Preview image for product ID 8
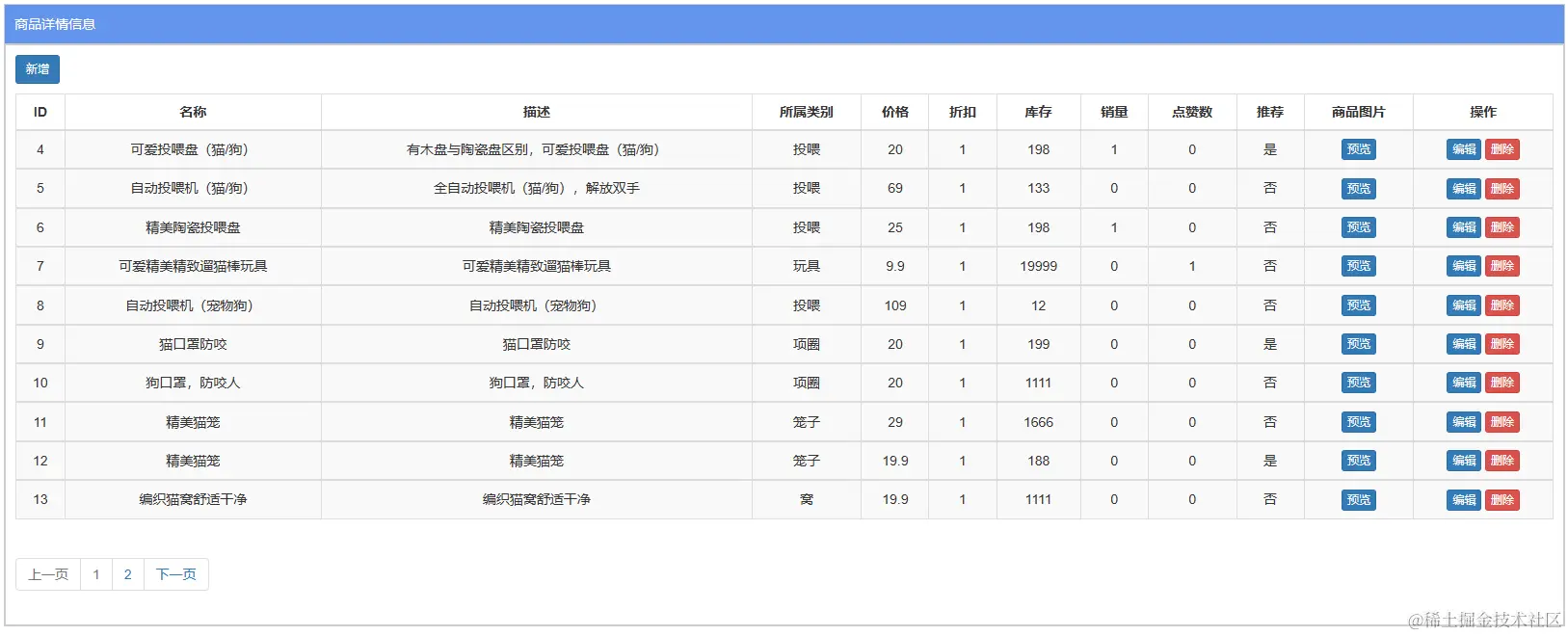 (x=1358, y=305)
